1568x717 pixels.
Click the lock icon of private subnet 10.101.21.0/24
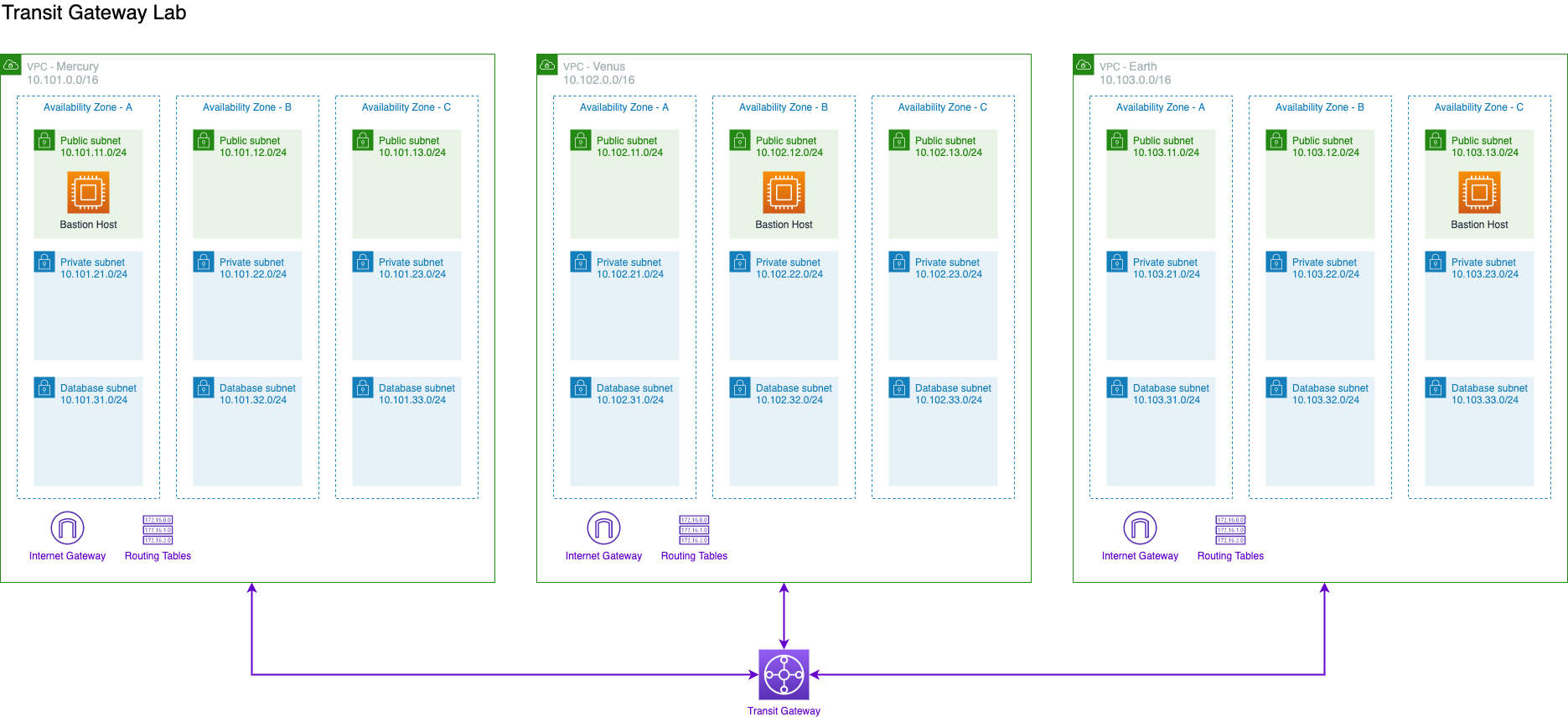click(44, 262)
